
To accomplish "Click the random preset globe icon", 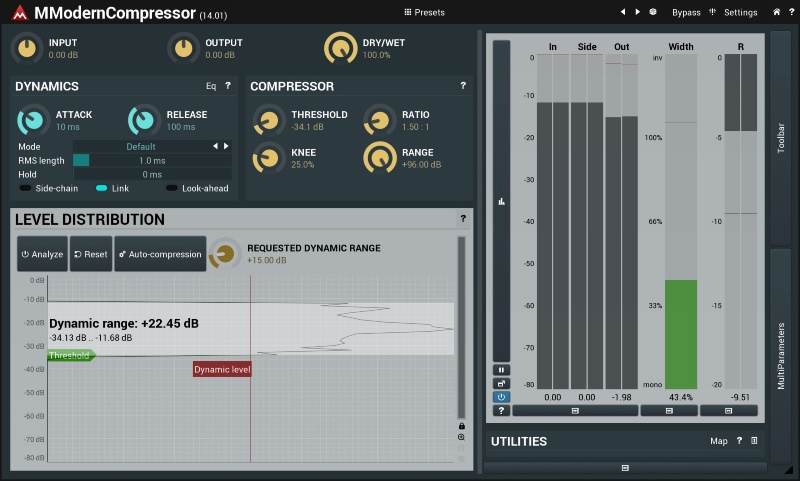I will [653, 12].
